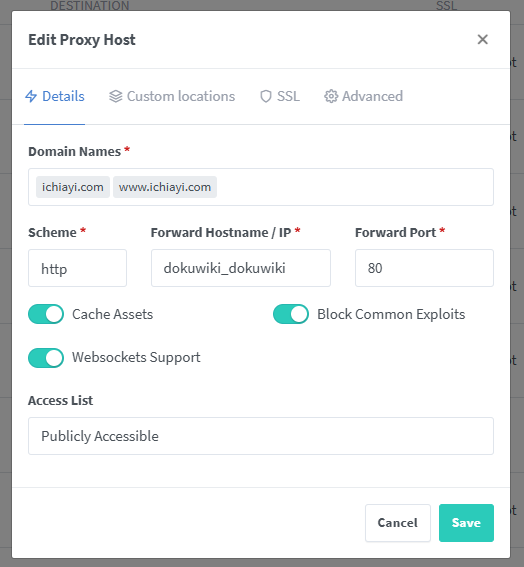Disable the Cache Assets toggle
Screen dimensions: 524x567
(x=46, y=314)
